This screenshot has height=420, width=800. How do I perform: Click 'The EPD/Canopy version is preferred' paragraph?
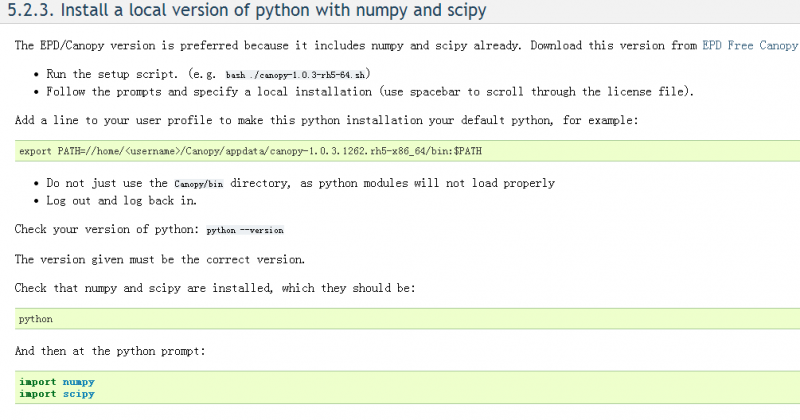point(300,46)
